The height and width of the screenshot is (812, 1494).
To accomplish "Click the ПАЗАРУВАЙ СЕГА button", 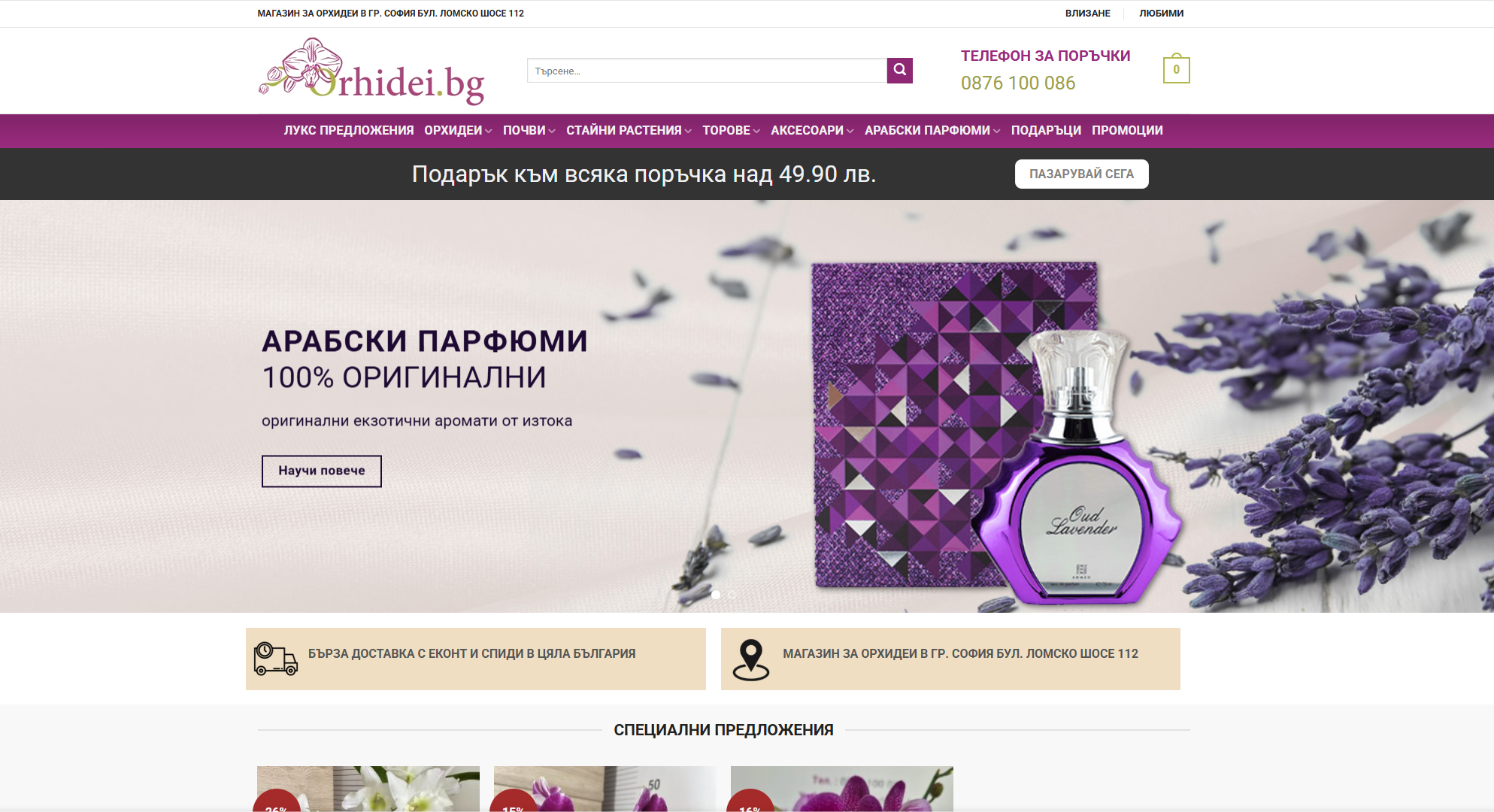I will point(1081,174).
